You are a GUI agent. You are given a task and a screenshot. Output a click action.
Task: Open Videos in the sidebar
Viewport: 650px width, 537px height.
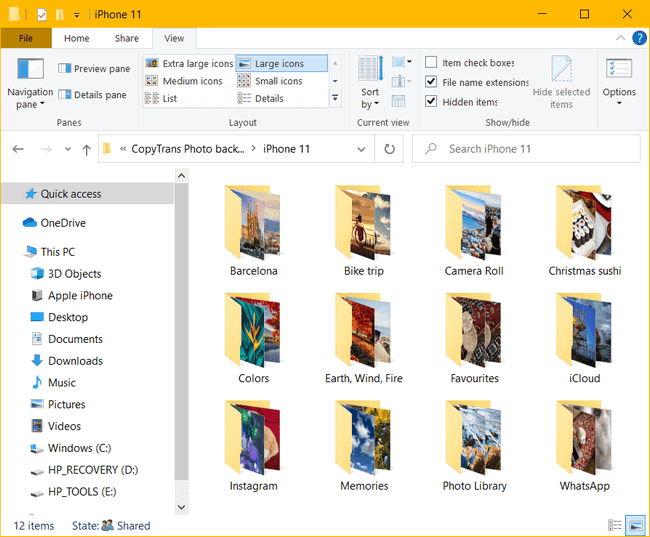[56, 426]
